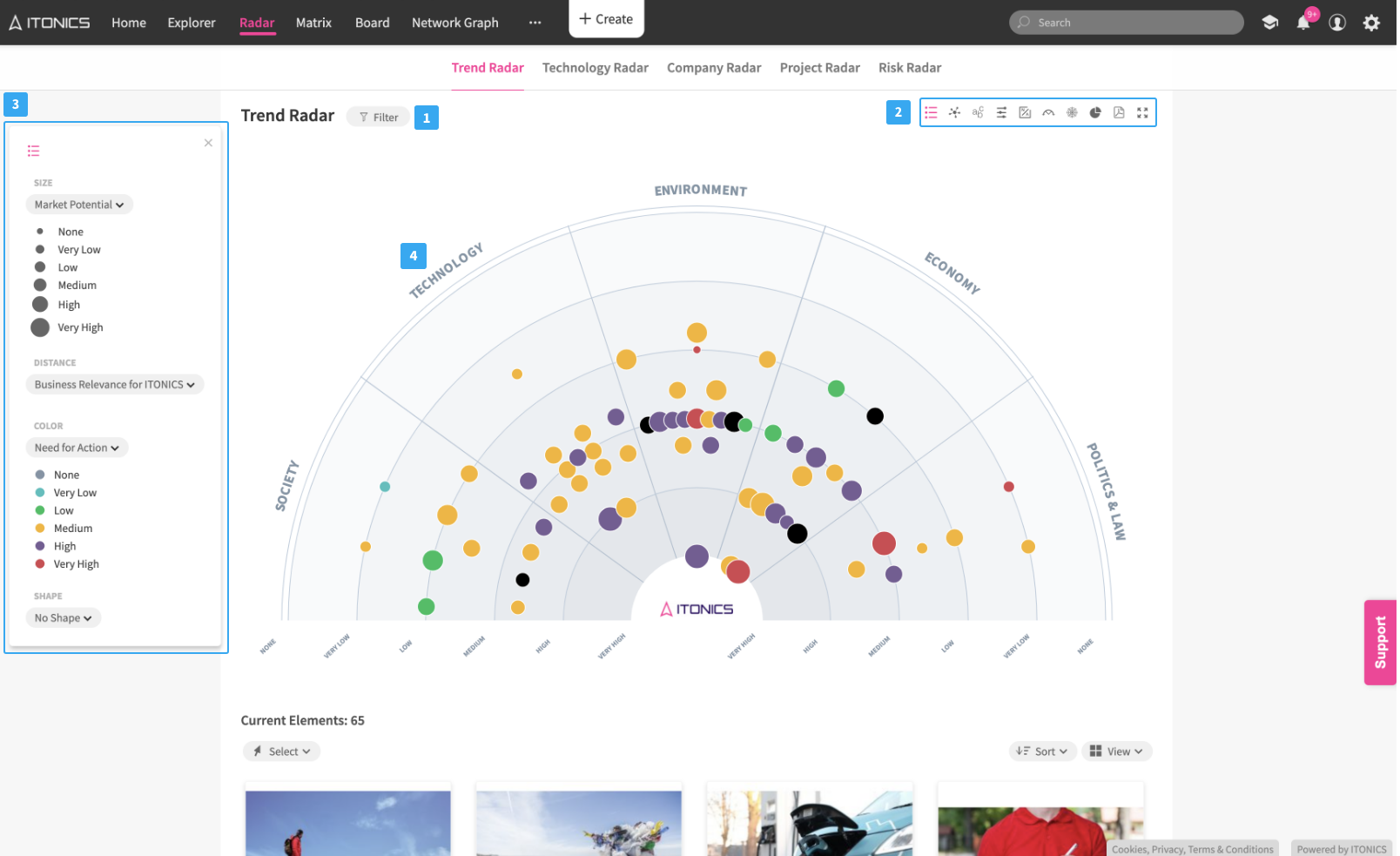This screenshot has height=856, width=1400.
Task: Toggle the High purple color legend entry
Action: point(57,546)
